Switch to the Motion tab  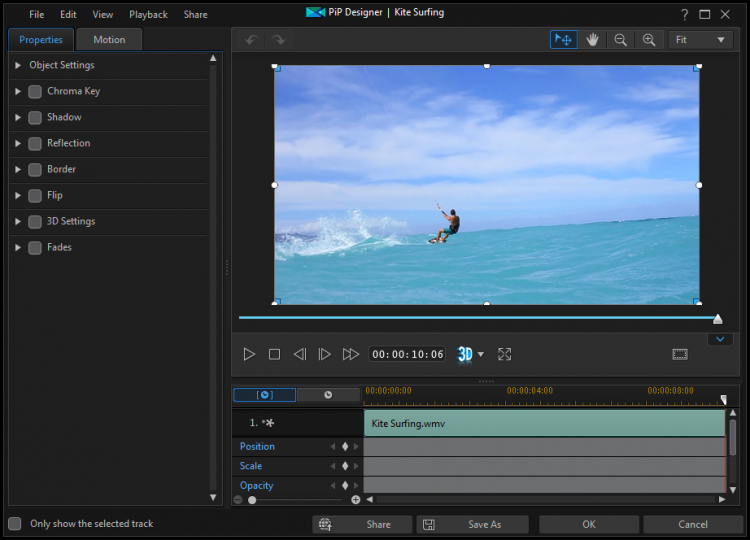109,40
